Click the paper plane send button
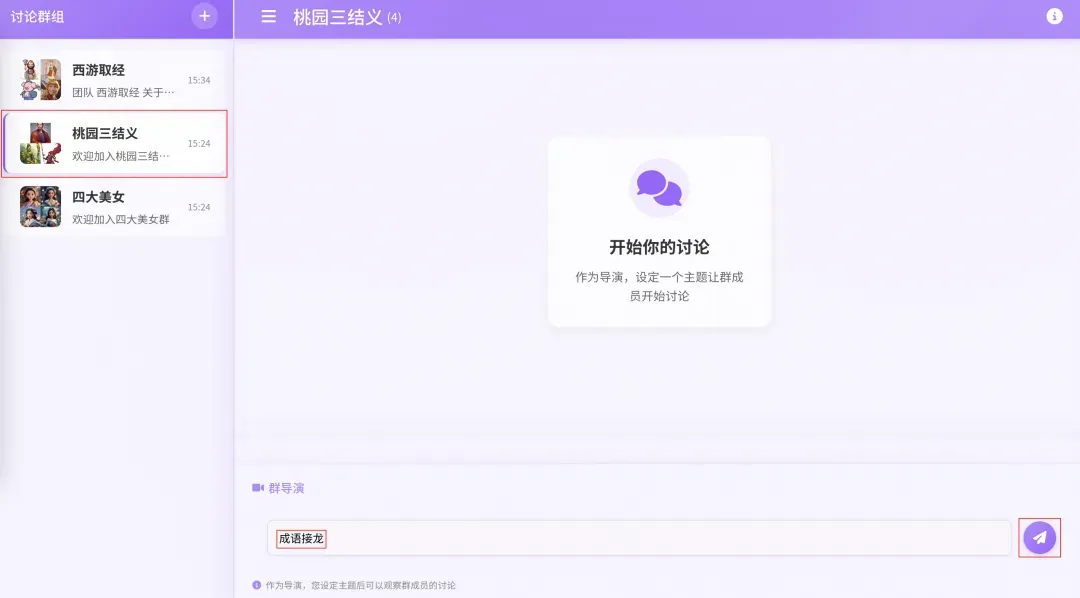The height and width of the screenshot is (598, 1080). click(1039, 538)
